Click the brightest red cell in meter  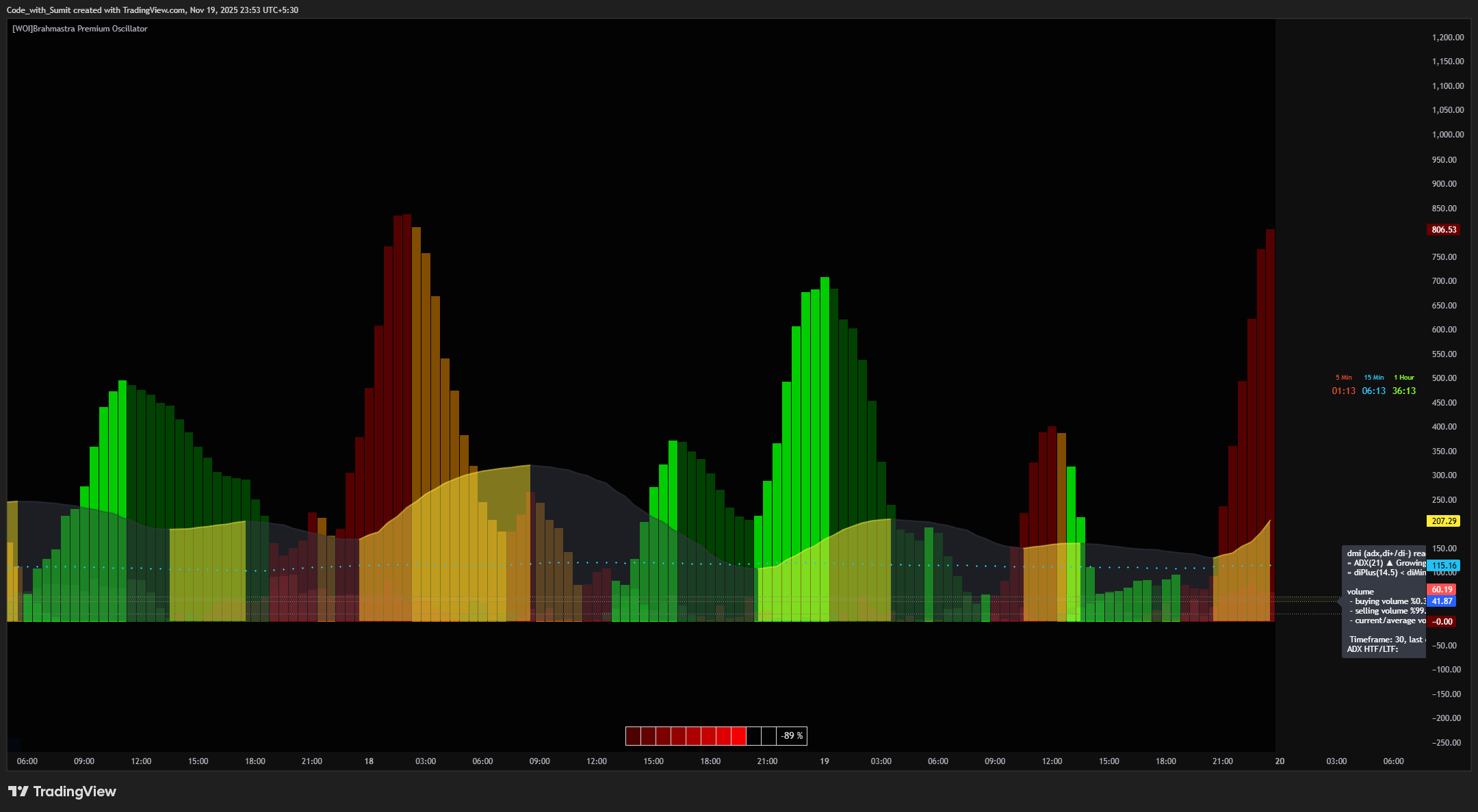click(738, 736)
